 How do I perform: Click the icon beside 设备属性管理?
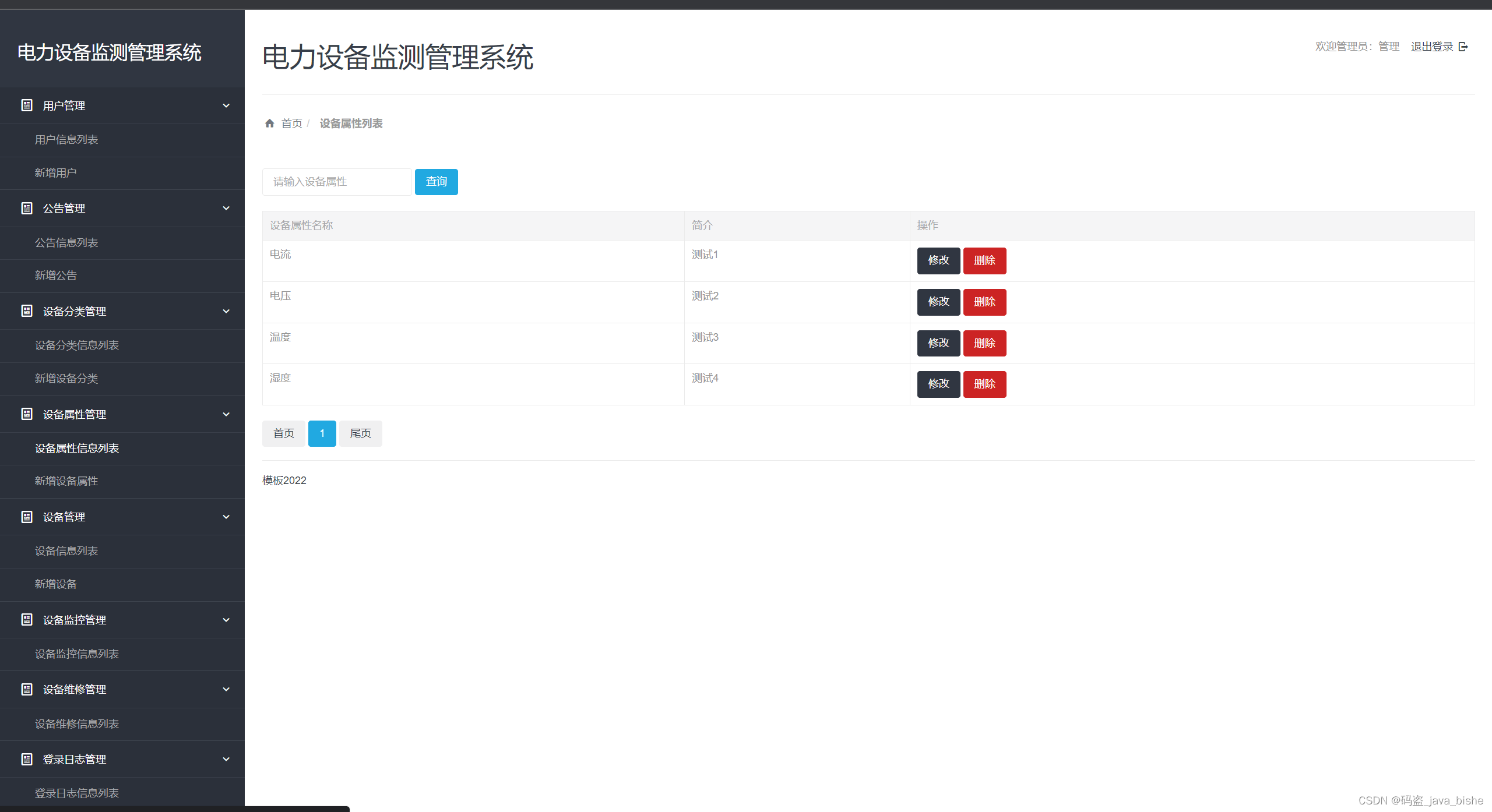pyautogui.click(x=27, y=414)
